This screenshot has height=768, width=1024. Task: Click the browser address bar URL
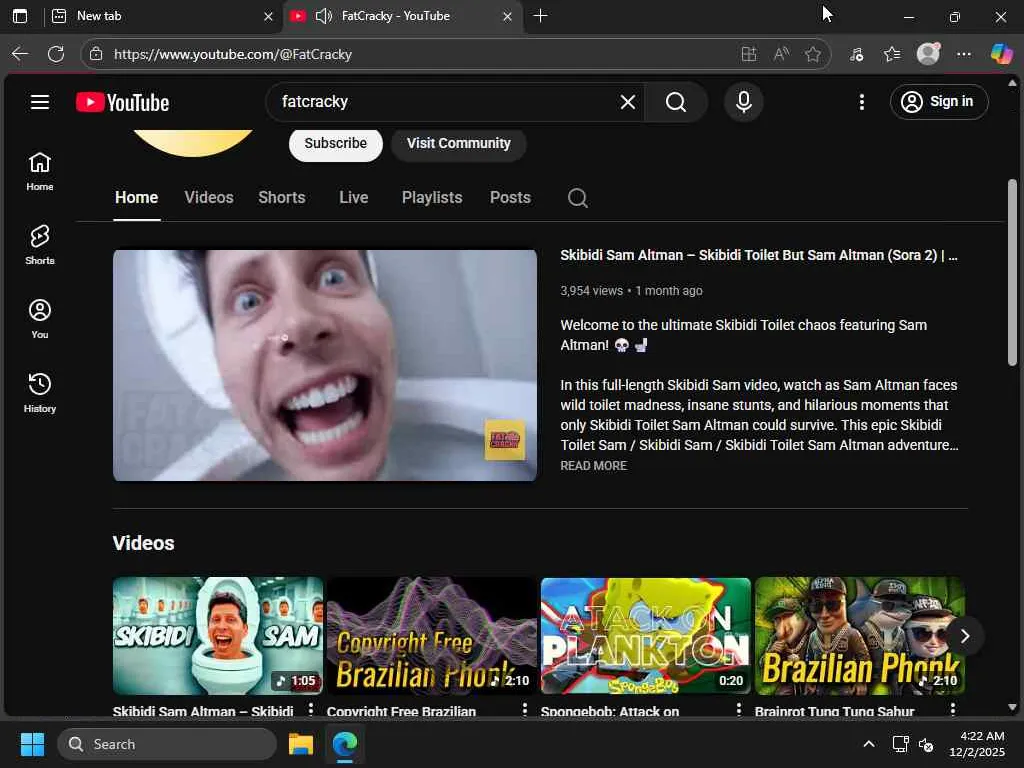[x=233, y=54]
